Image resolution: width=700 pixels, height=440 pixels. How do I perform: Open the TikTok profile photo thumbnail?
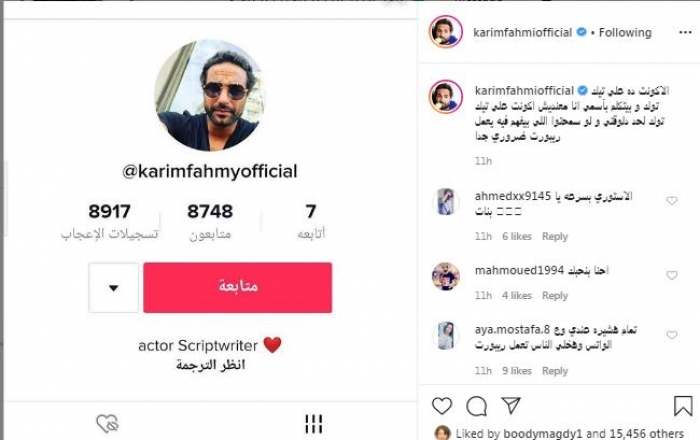coord(209,95)
